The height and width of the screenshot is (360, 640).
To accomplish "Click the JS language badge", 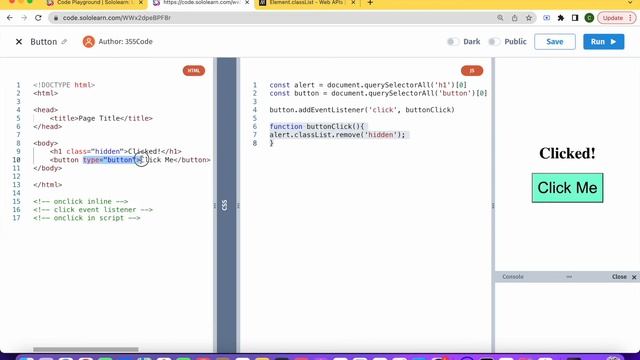I will 472,71.
